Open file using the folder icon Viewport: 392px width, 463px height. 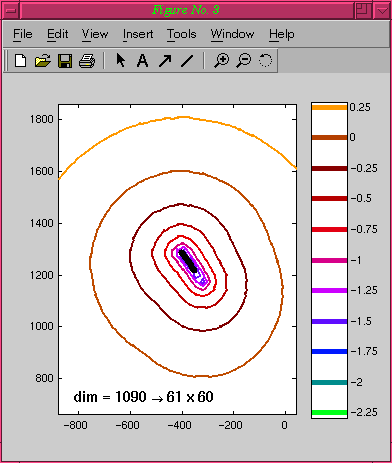[x=43, y=61]
